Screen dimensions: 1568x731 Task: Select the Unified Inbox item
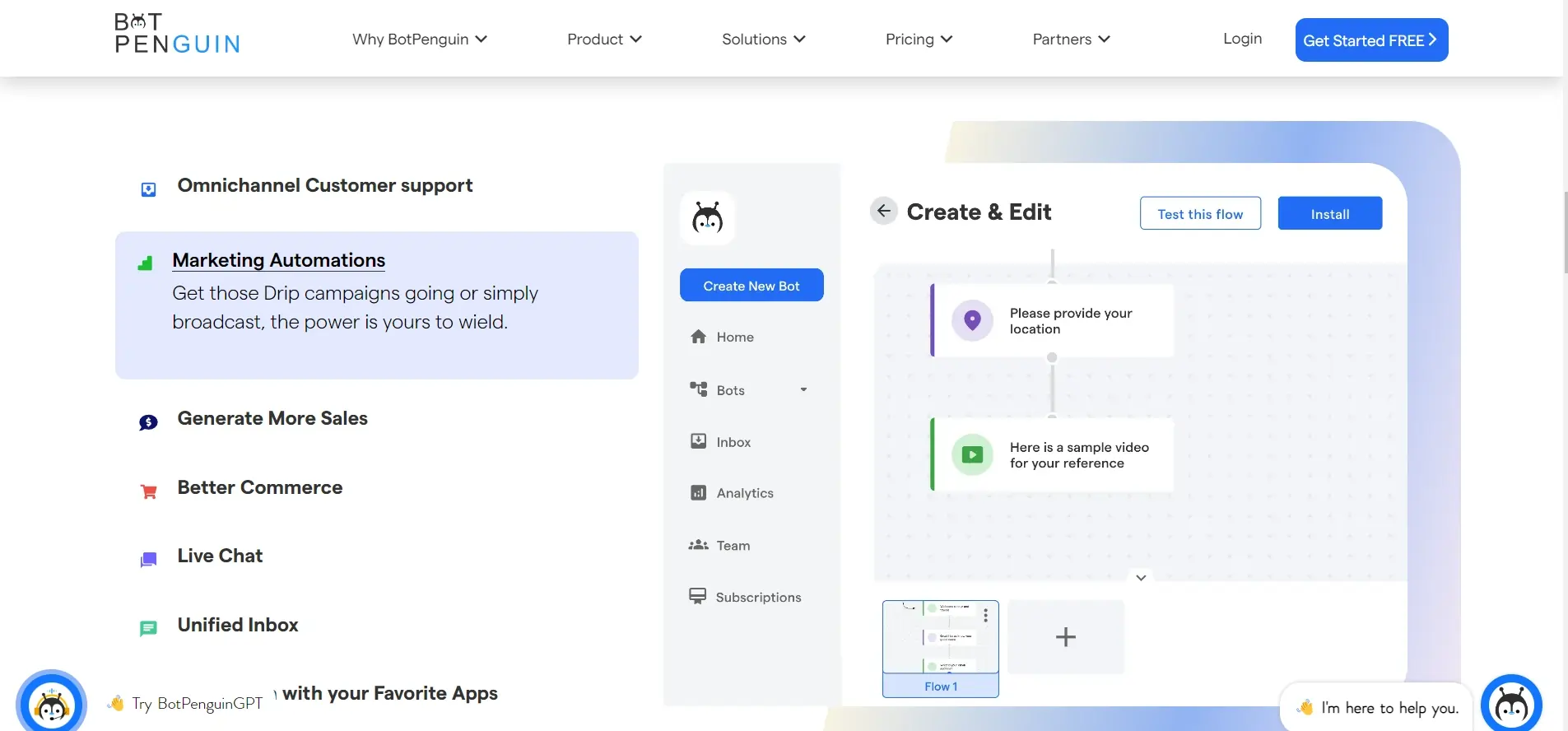[238, 625]
